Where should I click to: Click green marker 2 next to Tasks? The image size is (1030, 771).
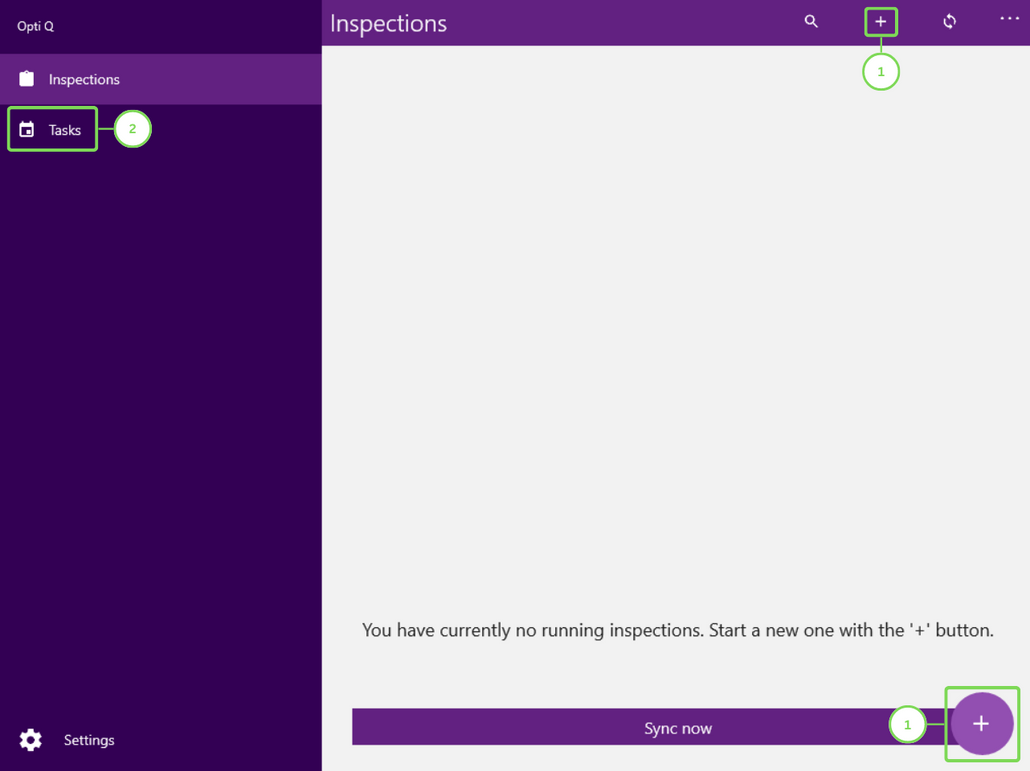click(x=132, y=129)
